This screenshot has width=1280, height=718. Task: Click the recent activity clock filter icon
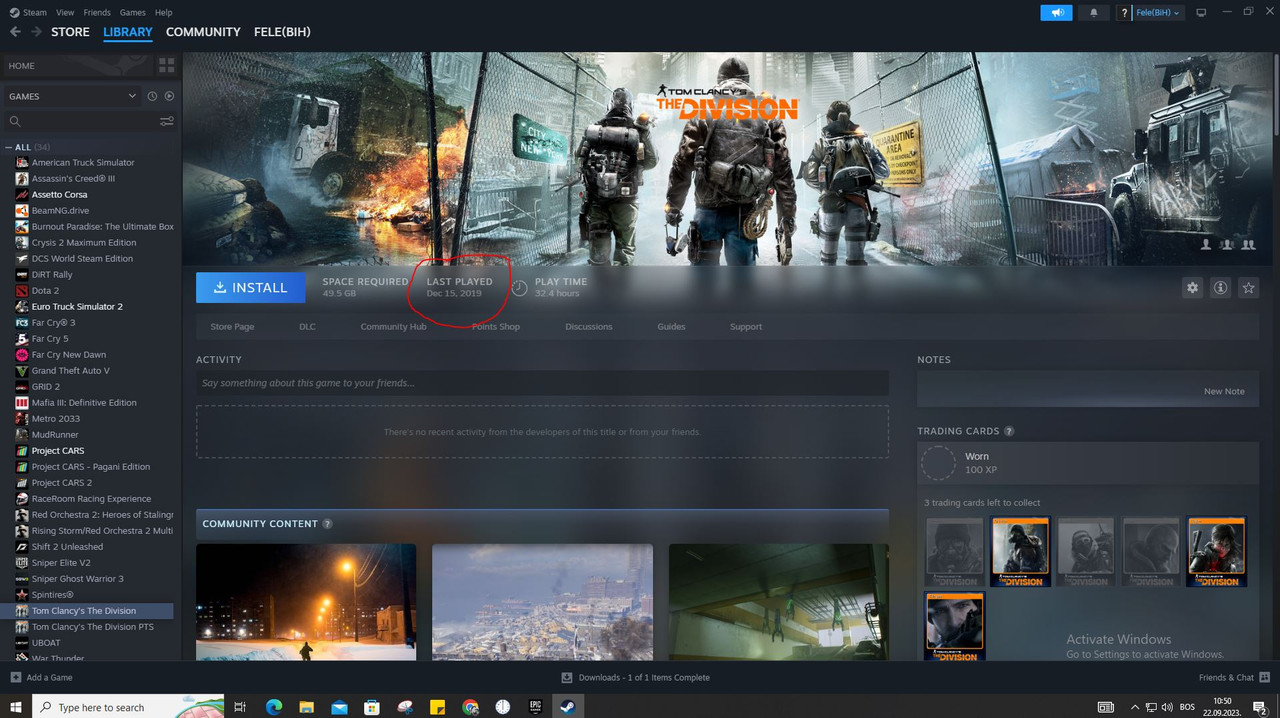152,96
